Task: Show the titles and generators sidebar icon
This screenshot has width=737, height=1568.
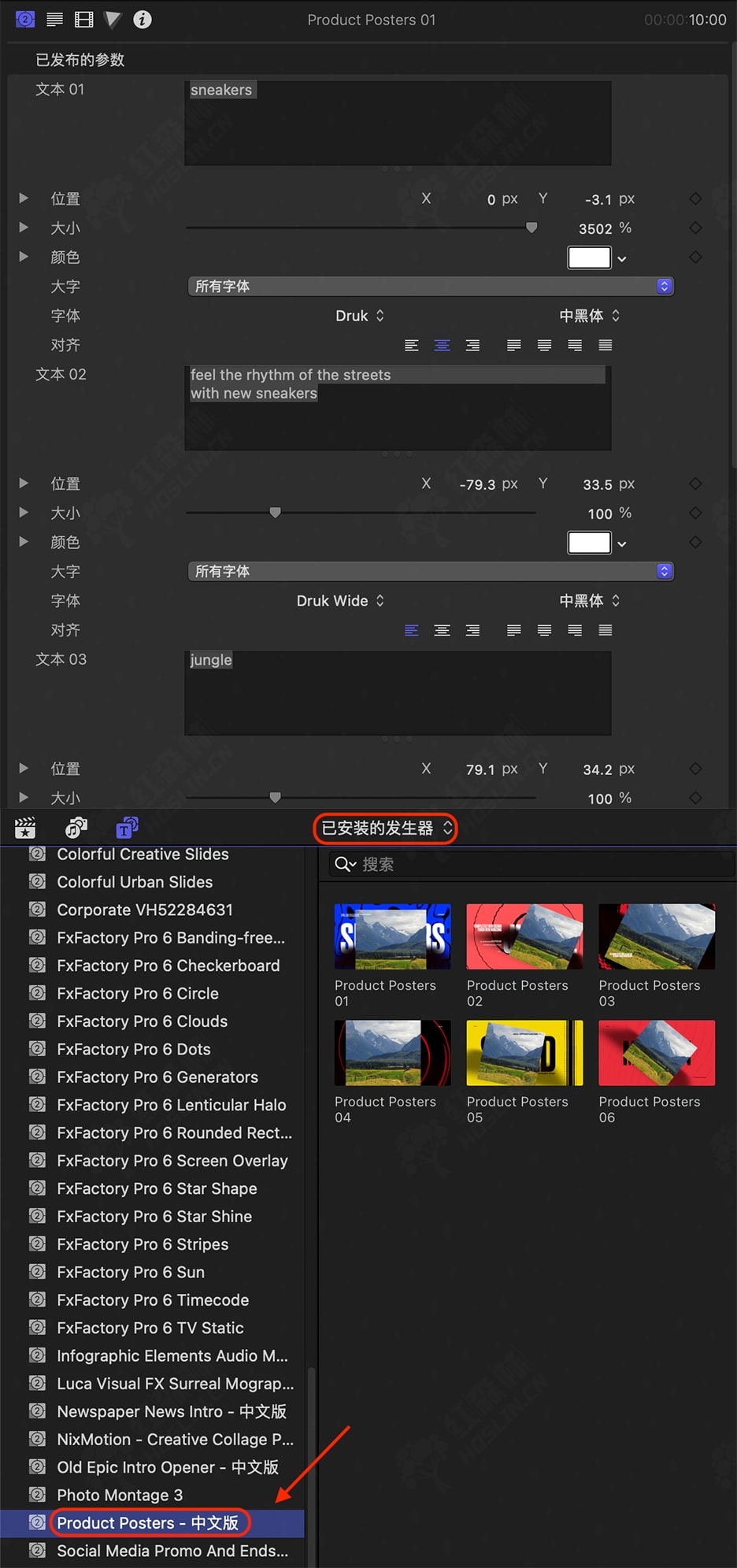Action: pos(127,828)
